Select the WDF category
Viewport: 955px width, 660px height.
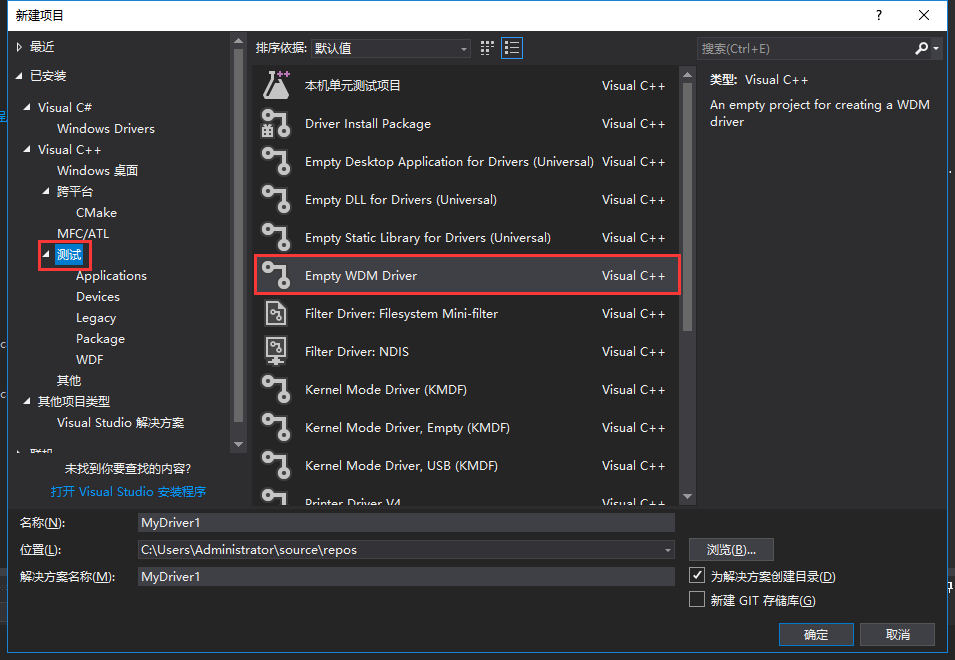(x=90, y=359)
